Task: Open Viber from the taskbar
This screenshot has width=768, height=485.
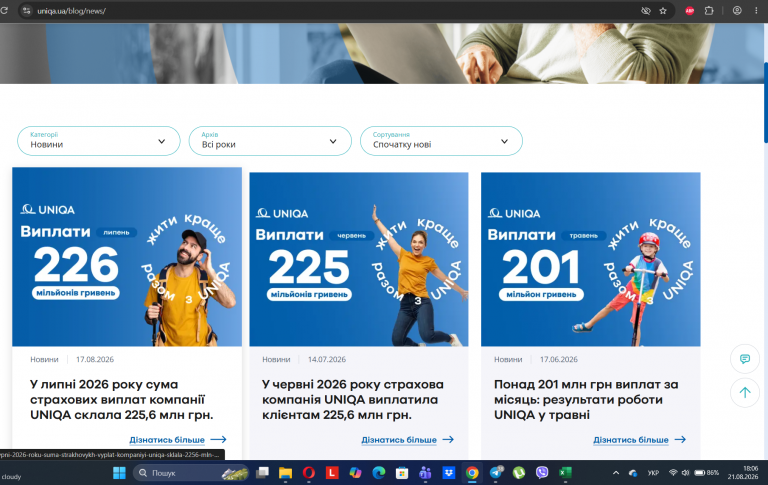Action: pyautogui.click(x=542, y=473)
